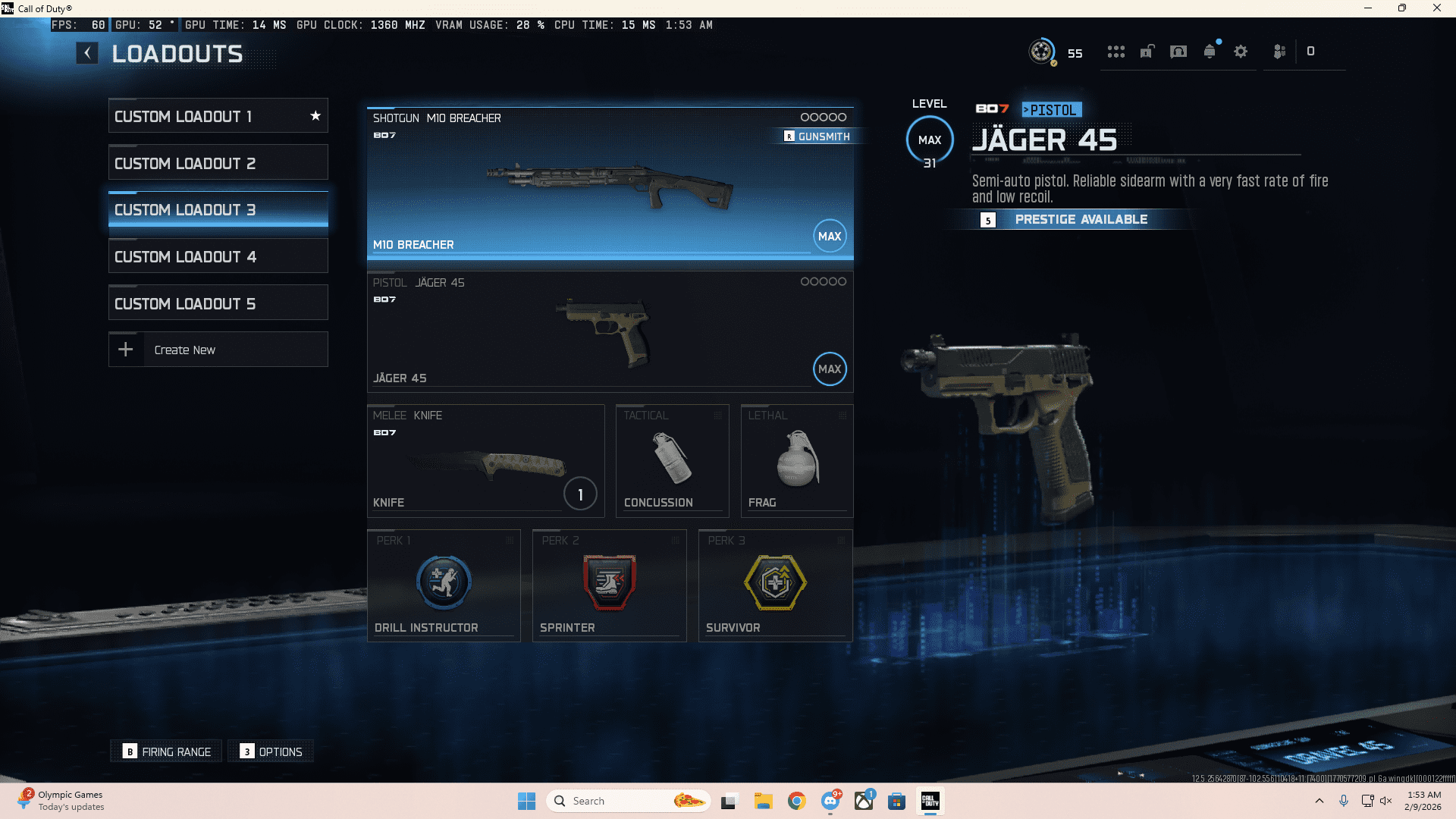This screenshot has width=1456, height=819.
Task: Click the attachment slot circles on Jäger 45
Action: [824, 281]
